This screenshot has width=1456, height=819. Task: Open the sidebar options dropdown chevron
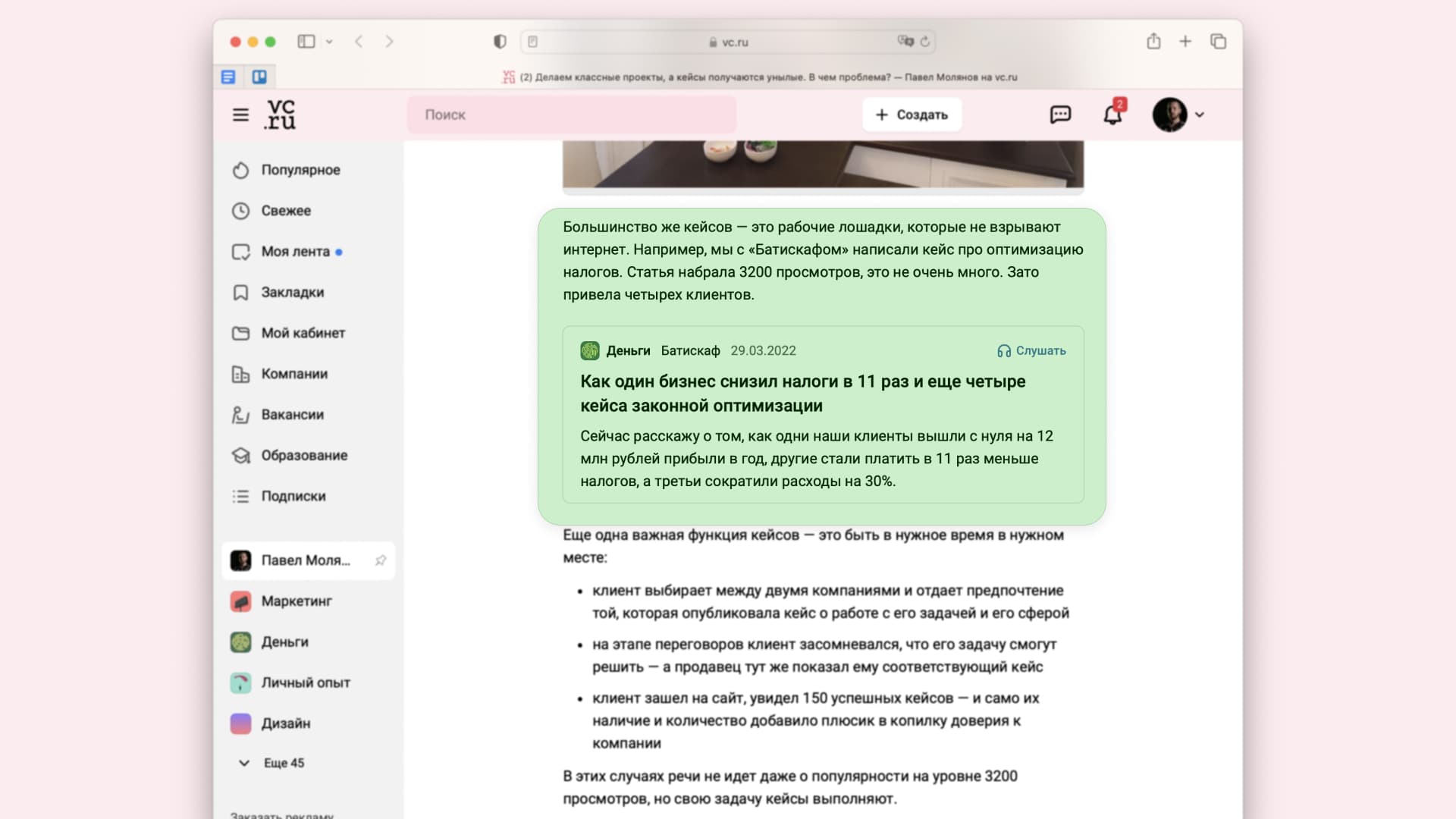coord(329,42)
